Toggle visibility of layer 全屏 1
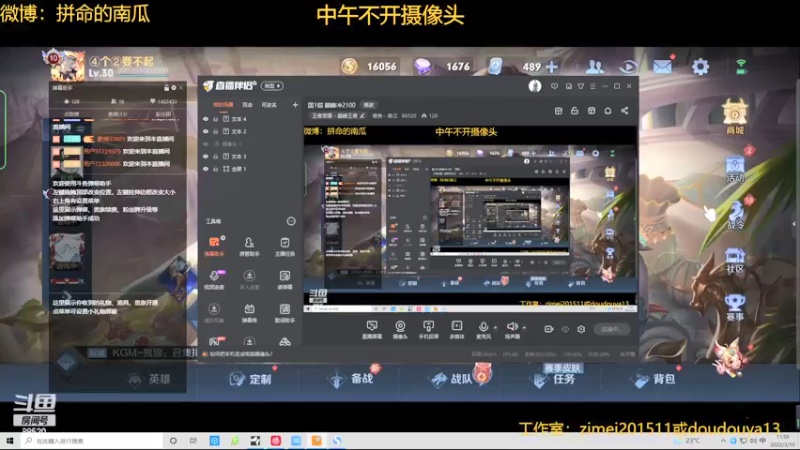 [206, 169]
